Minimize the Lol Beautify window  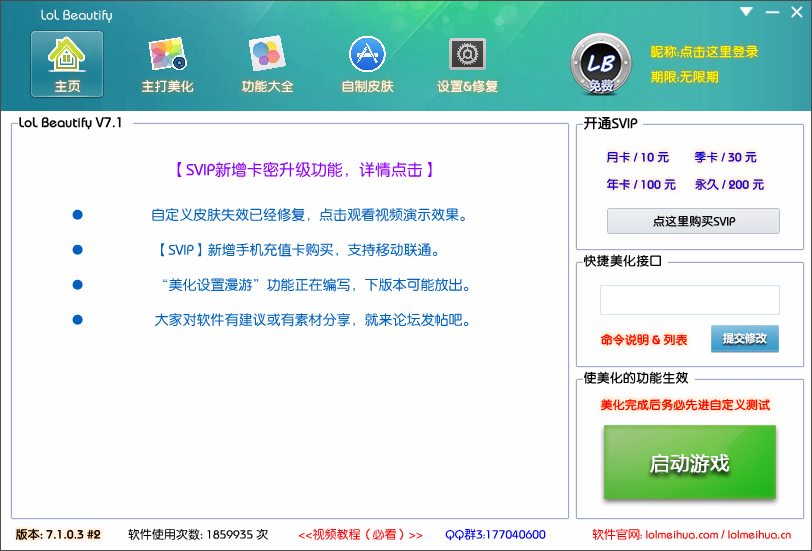click(772, 12)
